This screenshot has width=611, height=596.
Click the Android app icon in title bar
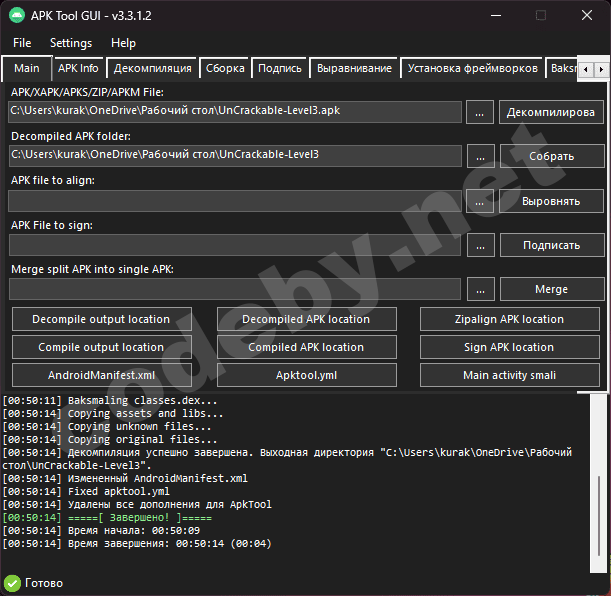point(17,15)
